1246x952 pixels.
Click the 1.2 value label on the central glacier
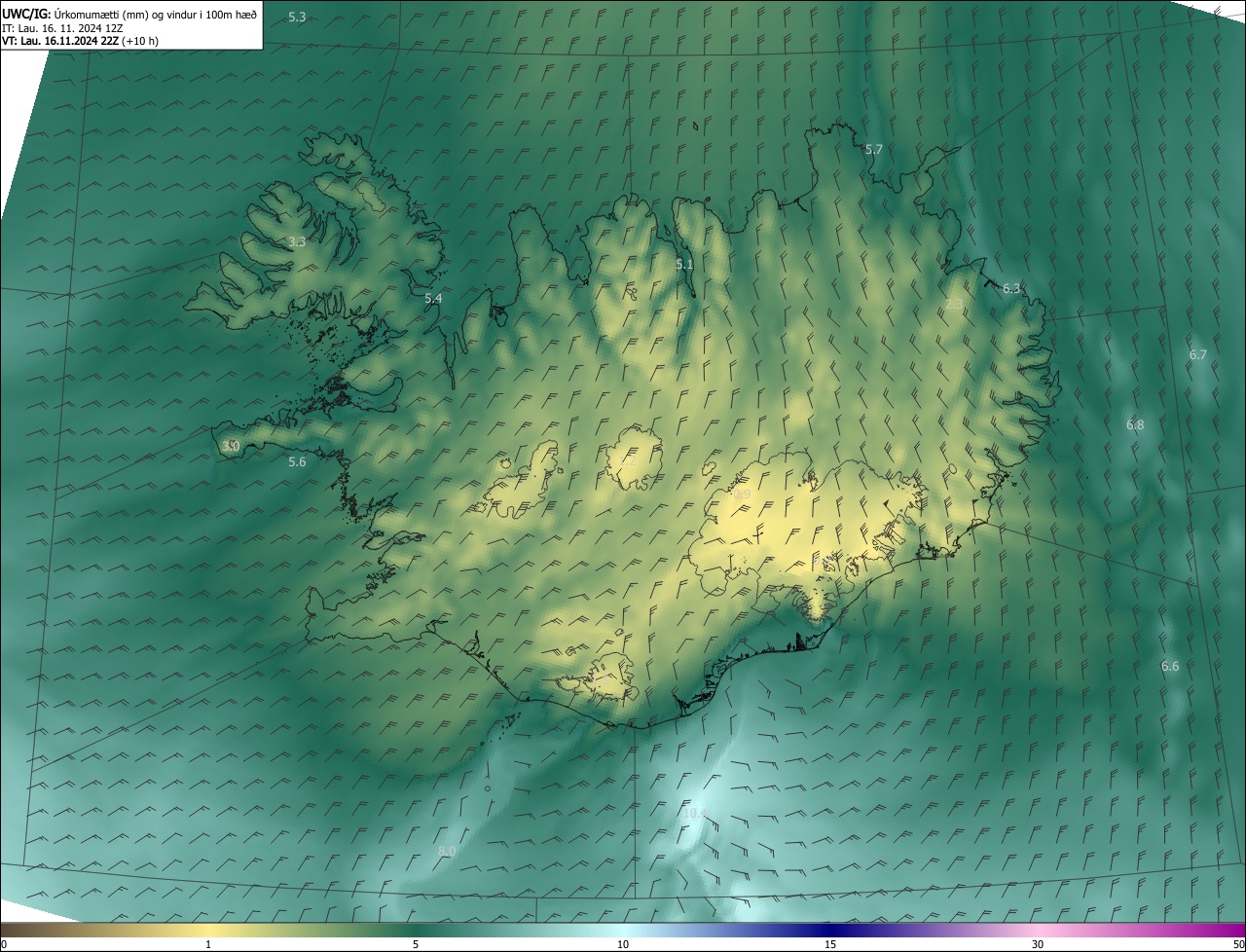(628, 462)
